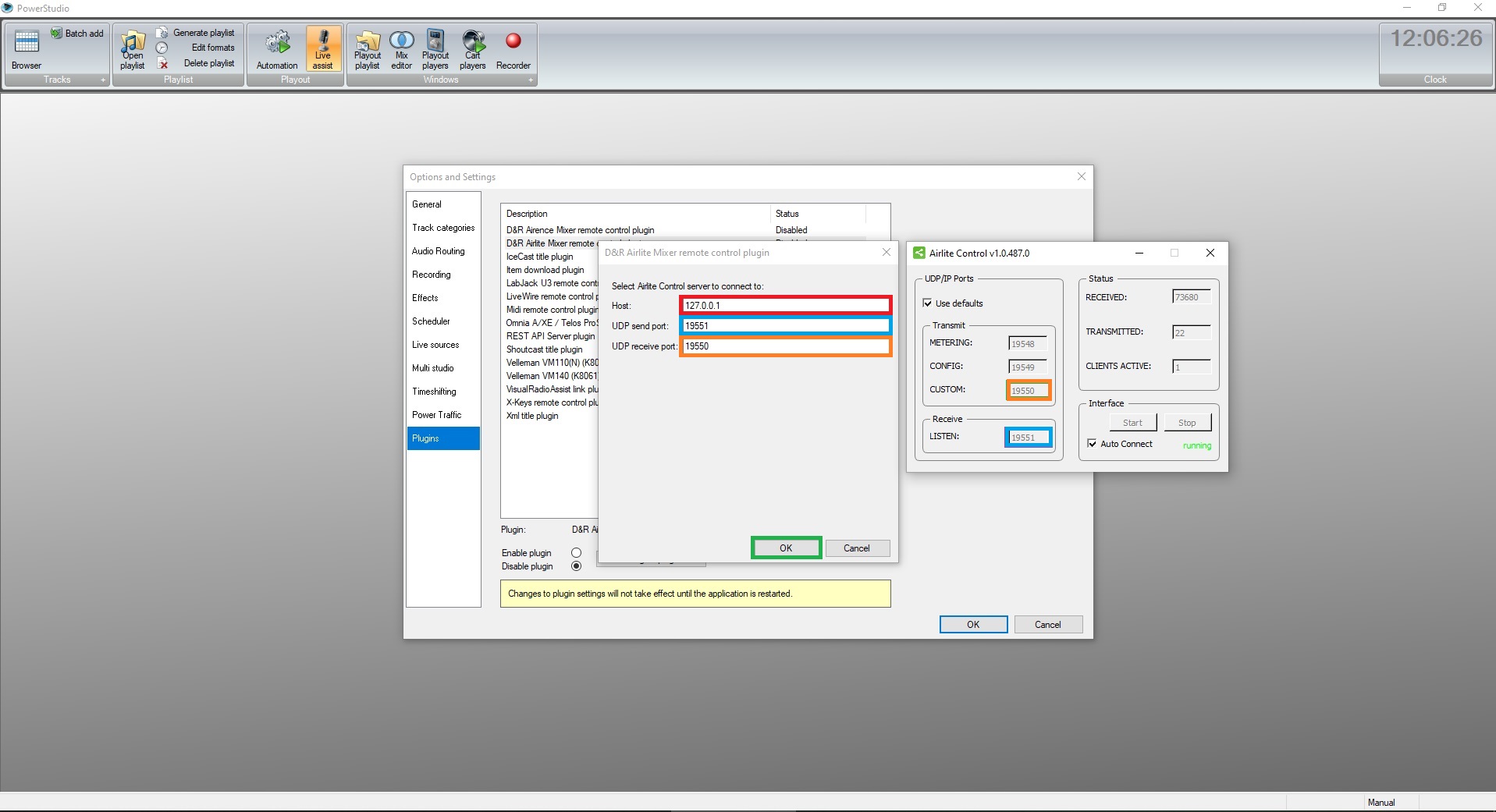Open the Recorder window
Screen dimensions: 1496x812
tap(513, 49)
